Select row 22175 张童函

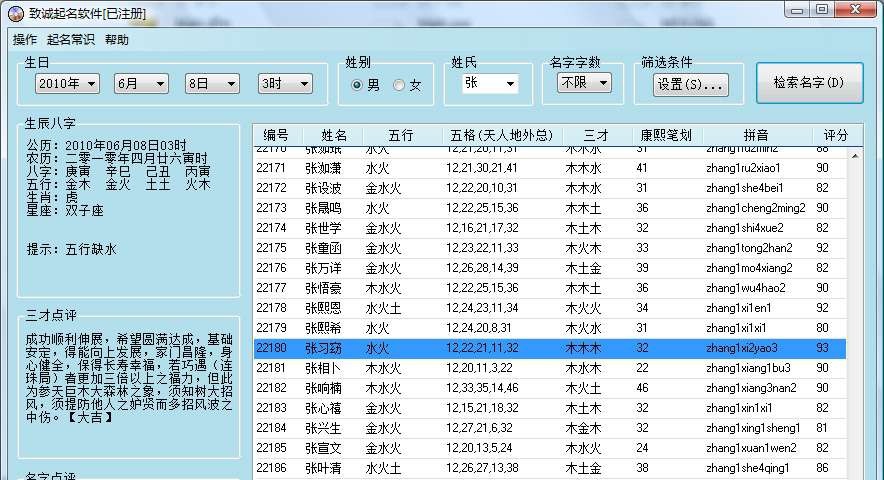550,248
